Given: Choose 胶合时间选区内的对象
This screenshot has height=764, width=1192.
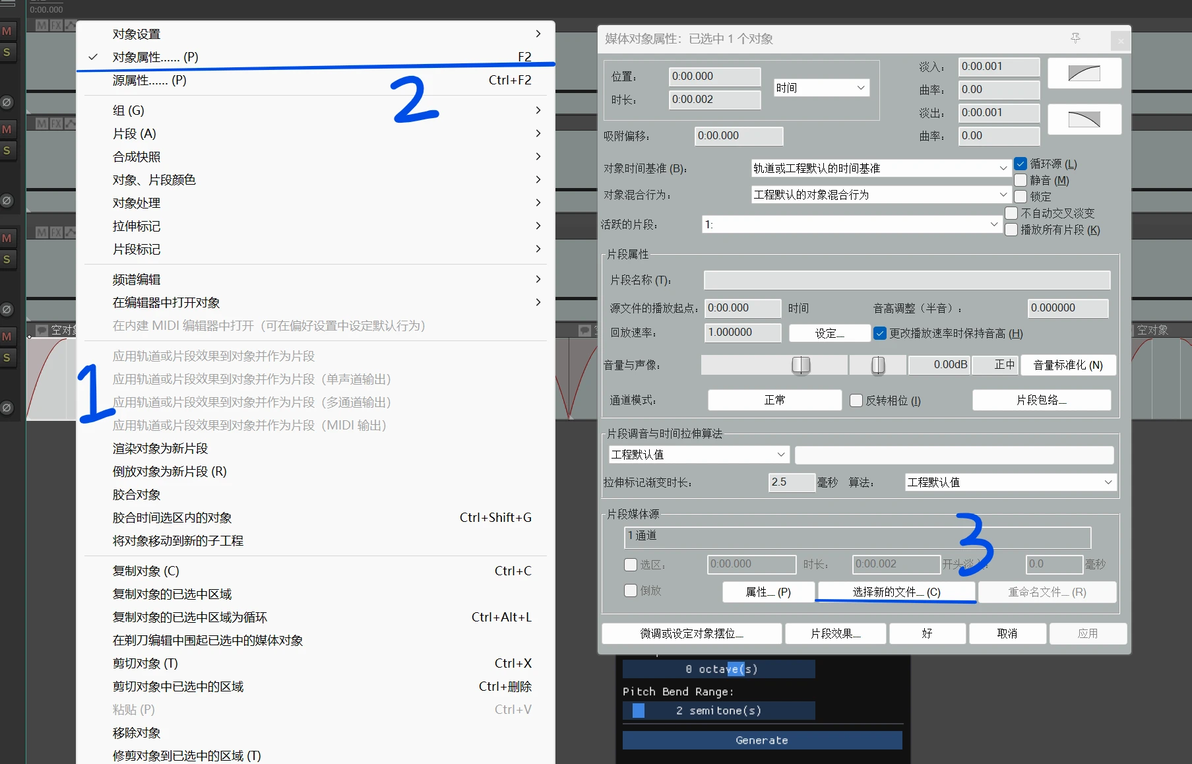Looking at the screenshot, I should pos(315,518).
